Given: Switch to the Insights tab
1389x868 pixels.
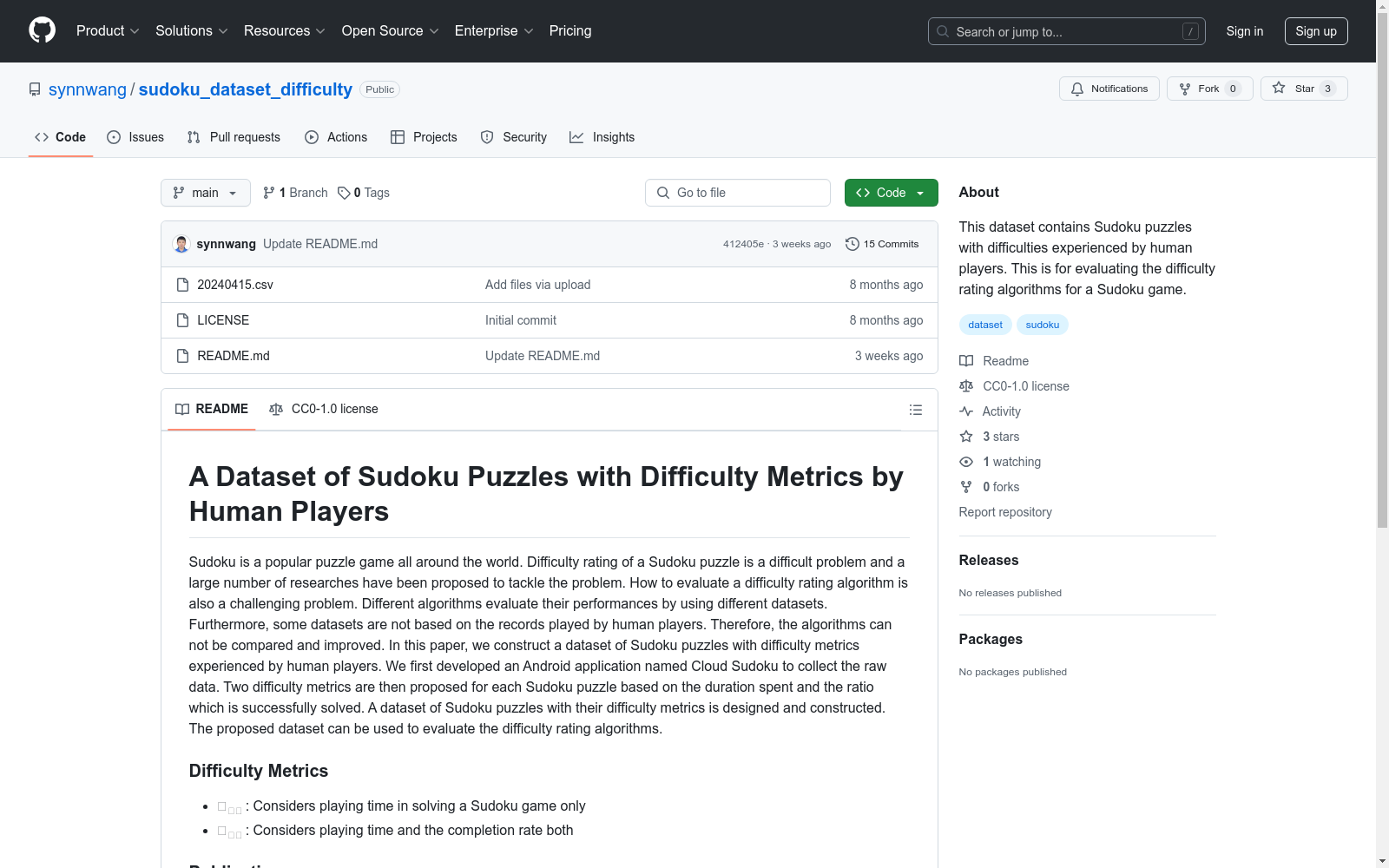Looking at the screenshot, I should point(602,137).
